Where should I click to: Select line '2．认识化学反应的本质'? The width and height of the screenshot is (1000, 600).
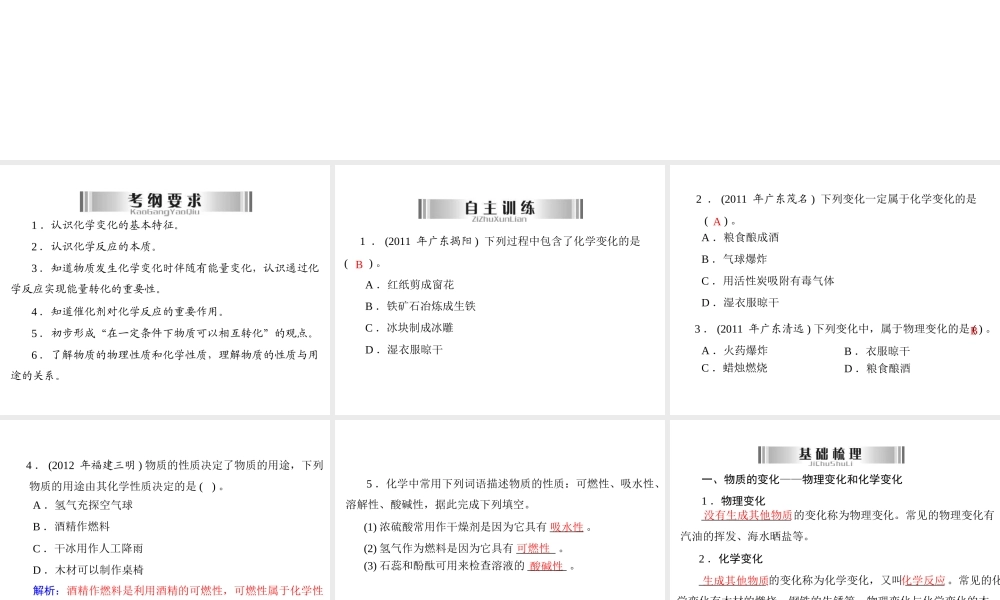coord(95,247)
